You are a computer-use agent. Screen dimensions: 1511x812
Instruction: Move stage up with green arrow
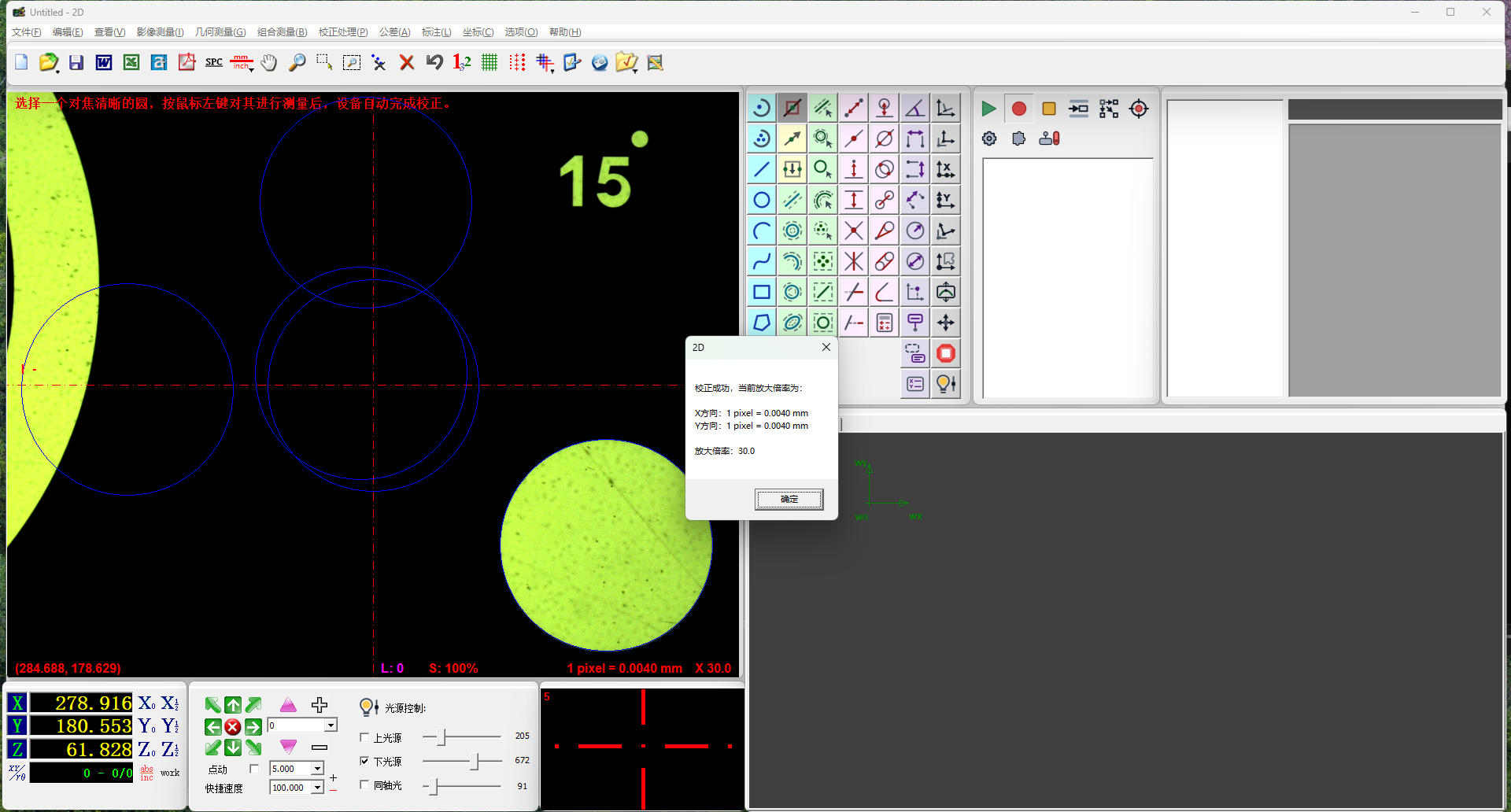233,705
